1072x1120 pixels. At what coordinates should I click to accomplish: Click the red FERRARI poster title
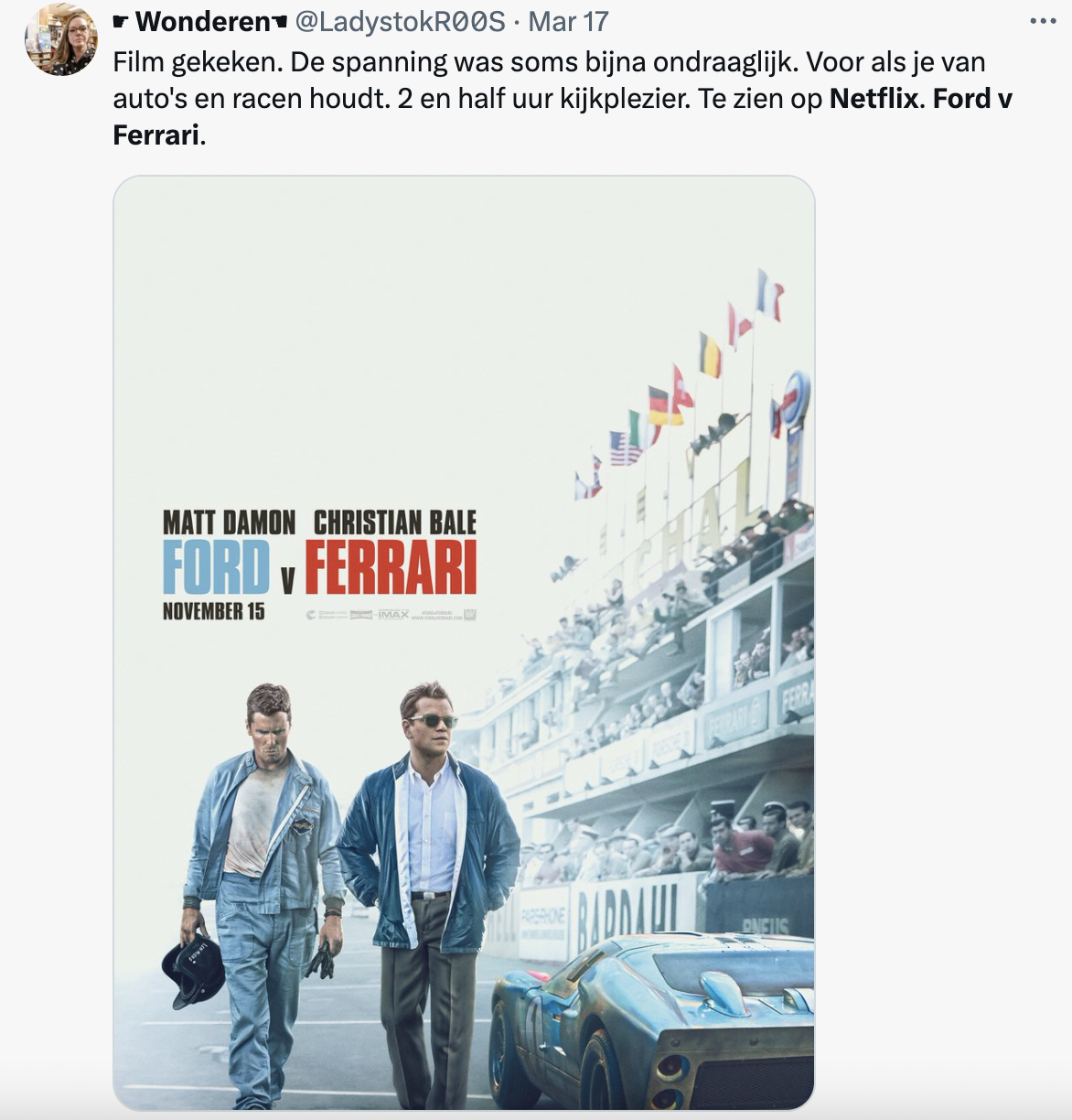click(x=391, y=567)
